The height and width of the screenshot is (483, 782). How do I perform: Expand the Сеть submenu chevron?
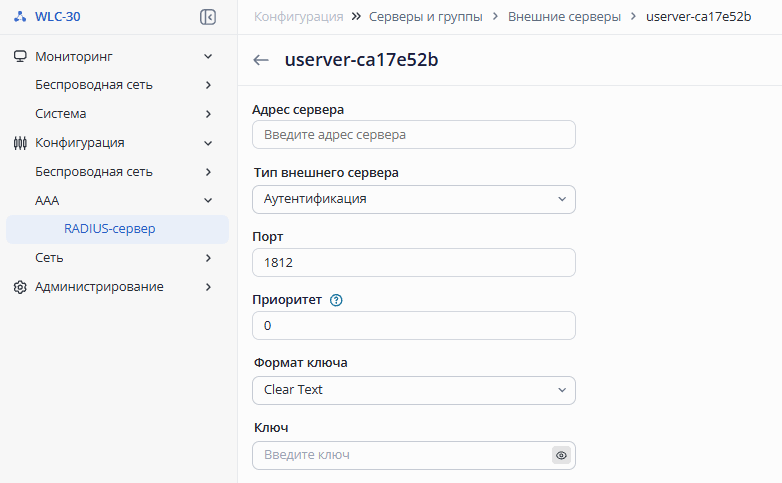coord(208,258)
